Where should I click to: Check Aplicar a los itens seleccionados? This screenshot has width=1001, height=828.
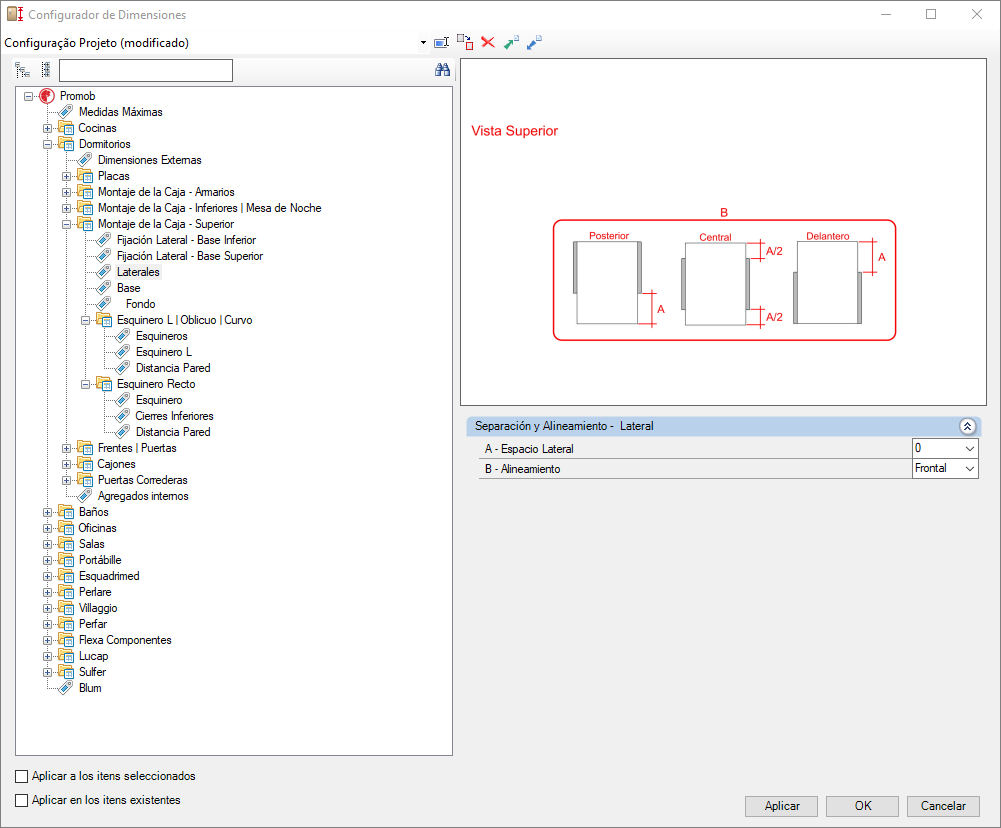22,776
